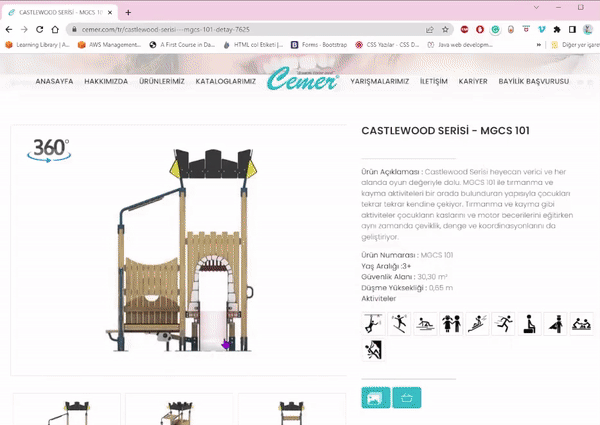The image size is (600, 425).
Task: Select the girl and boy socializing icon
Action: (451, 324)
